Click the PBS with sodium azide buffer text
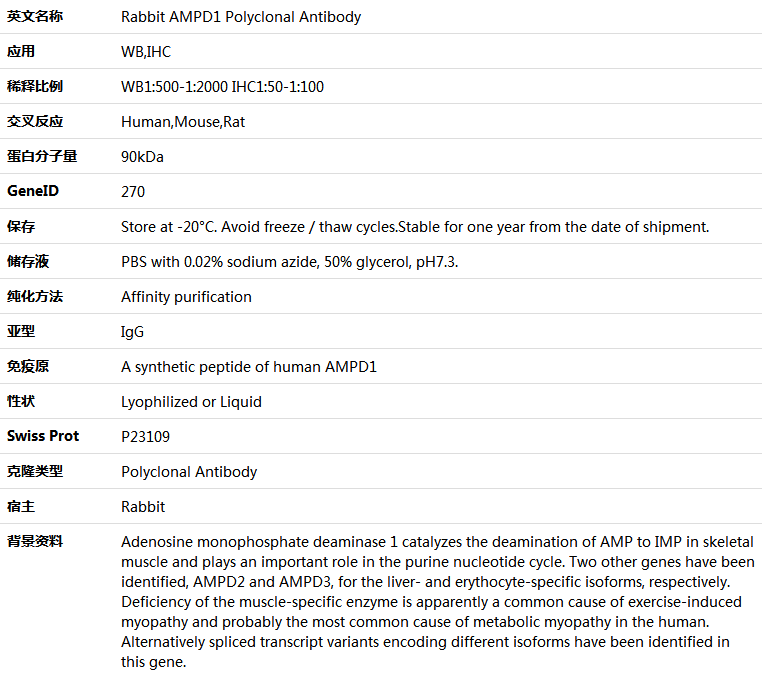The width and height of the screenshot is (763, 678). point(290,262)
